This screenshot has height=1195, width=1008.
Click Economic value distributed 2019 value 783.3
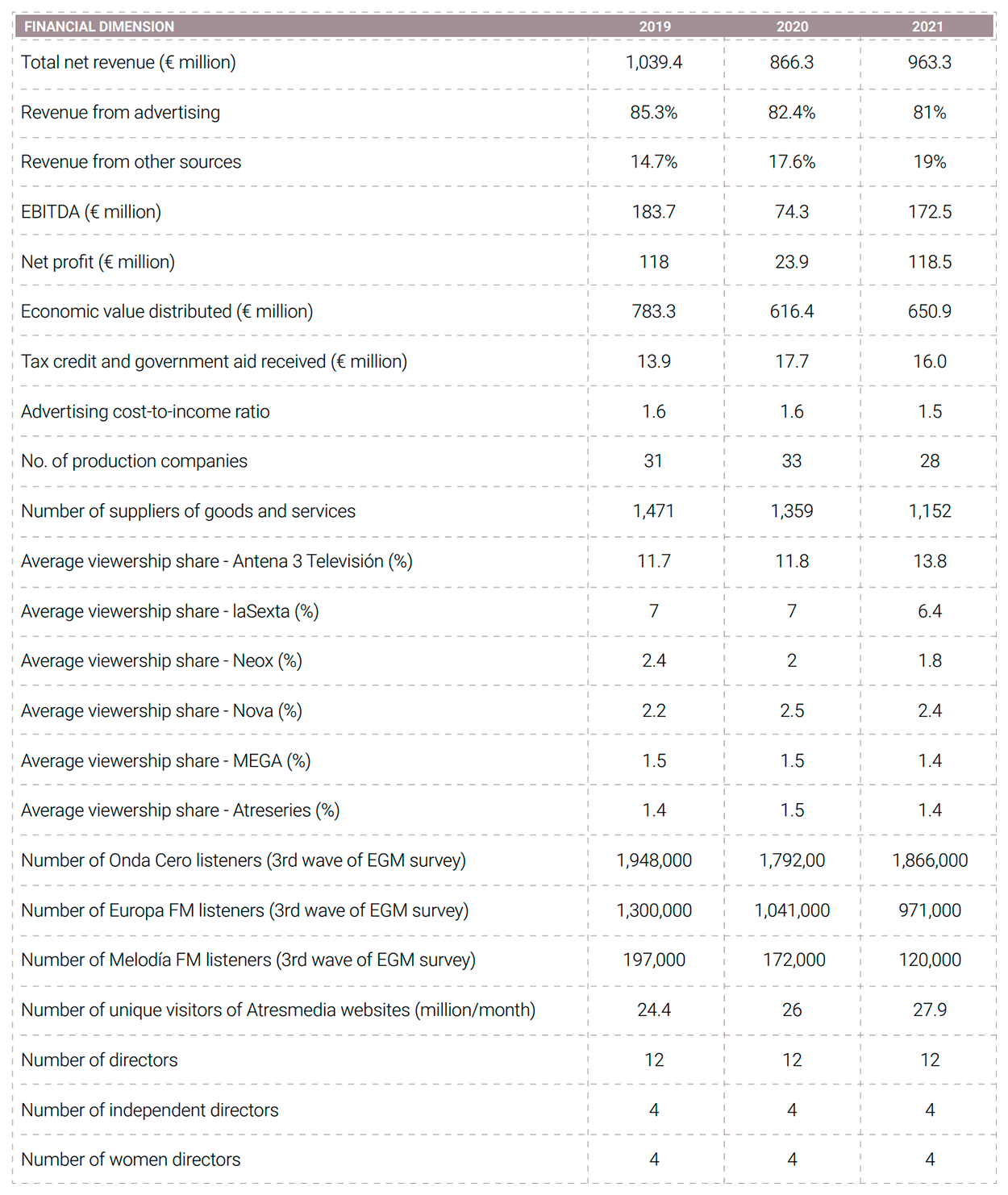pos(654,311)
